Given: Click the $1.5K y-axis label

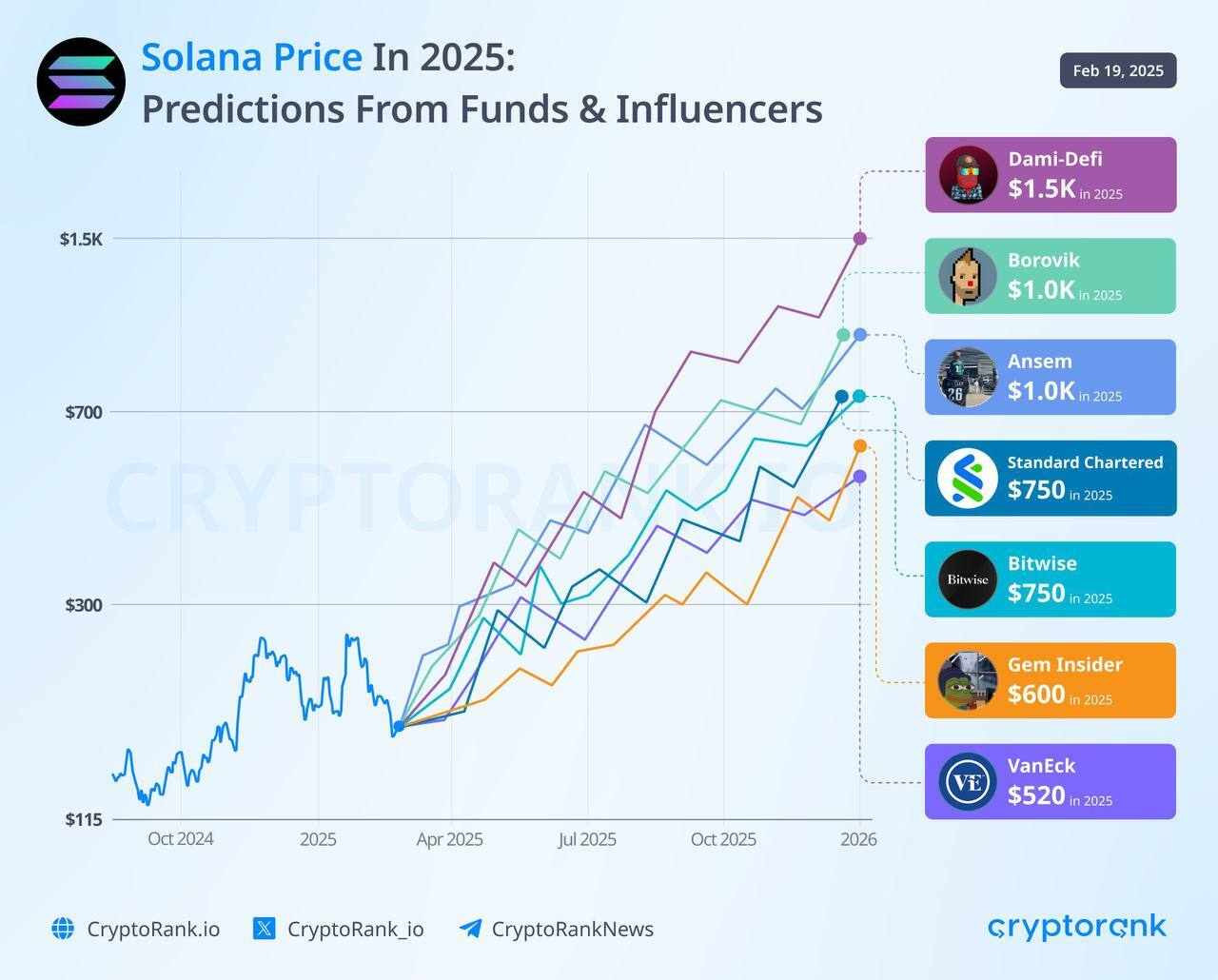Looking at the screenshot, I should point(81,239).
